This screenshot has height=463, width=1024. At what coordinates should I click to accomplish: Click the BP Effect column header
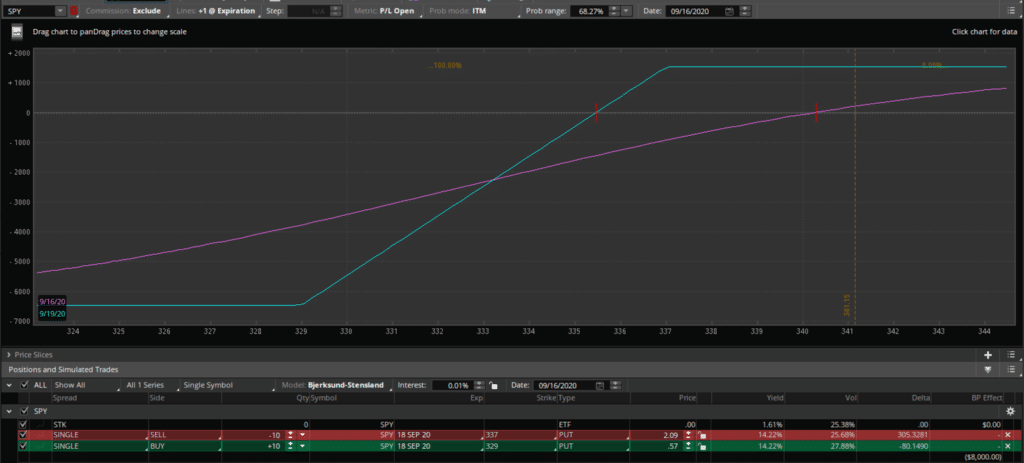pos(985,398)
